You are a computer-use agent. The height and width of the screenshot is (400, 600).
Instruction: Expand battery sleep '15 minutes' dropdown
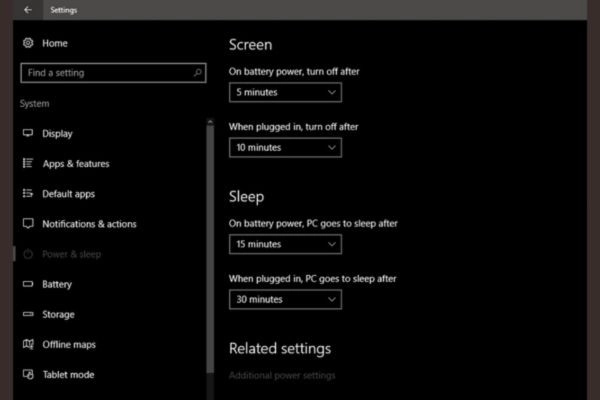pyautogui.click(x=285, y=244)
